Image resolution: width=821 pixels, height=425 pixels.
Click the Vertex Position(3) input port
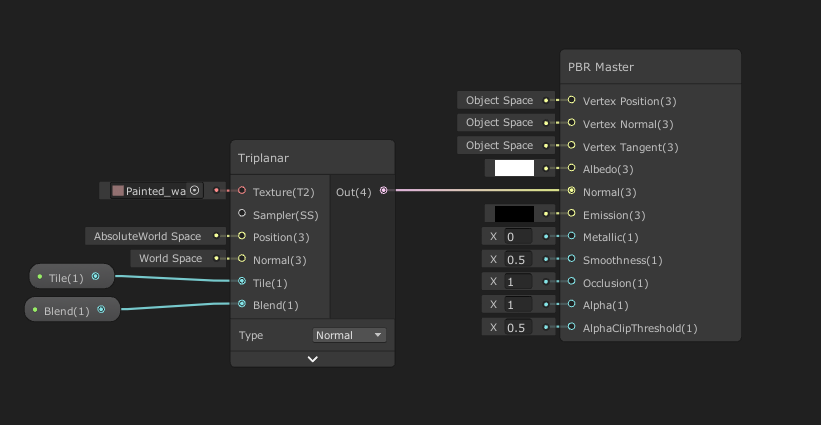coord(571,100)
